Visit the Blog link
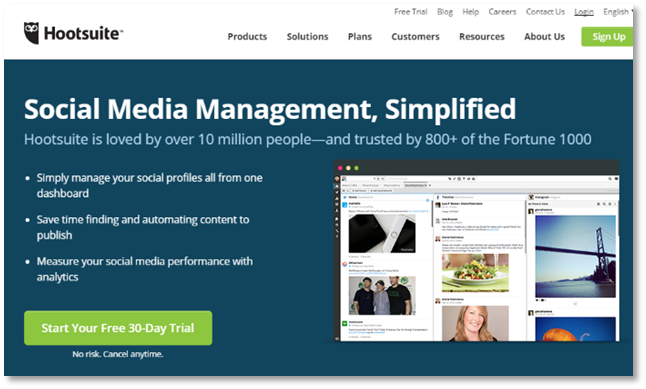The height and width of the screenshot is (389, 646). pos(445,12)
